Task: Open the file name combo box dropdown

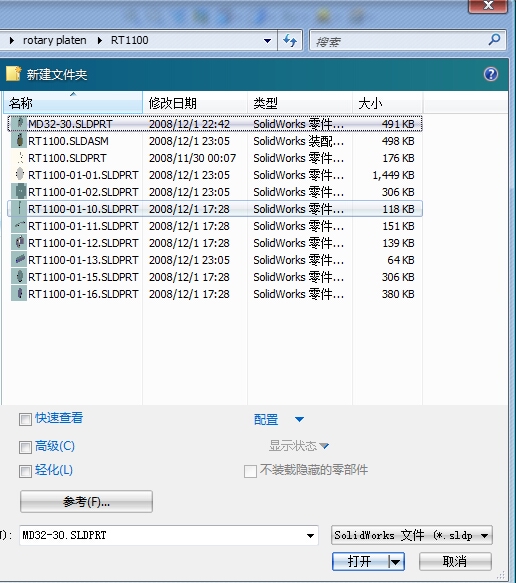Action: tap(310, 536)
